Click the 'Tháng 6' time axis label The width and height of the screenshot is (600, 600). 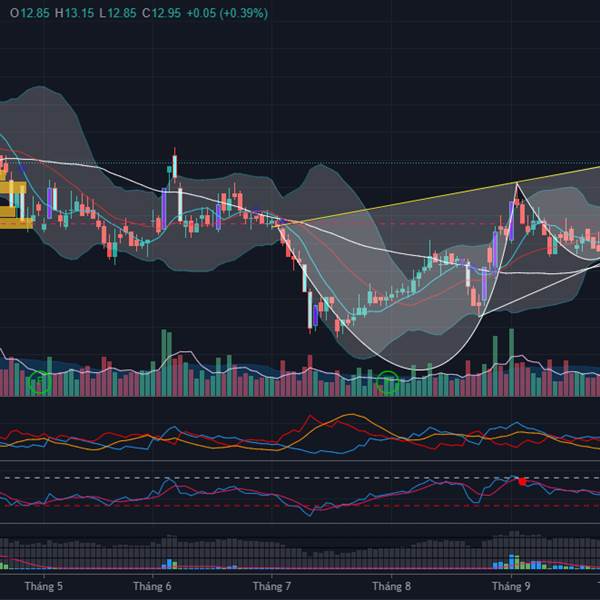pos(152,586)
